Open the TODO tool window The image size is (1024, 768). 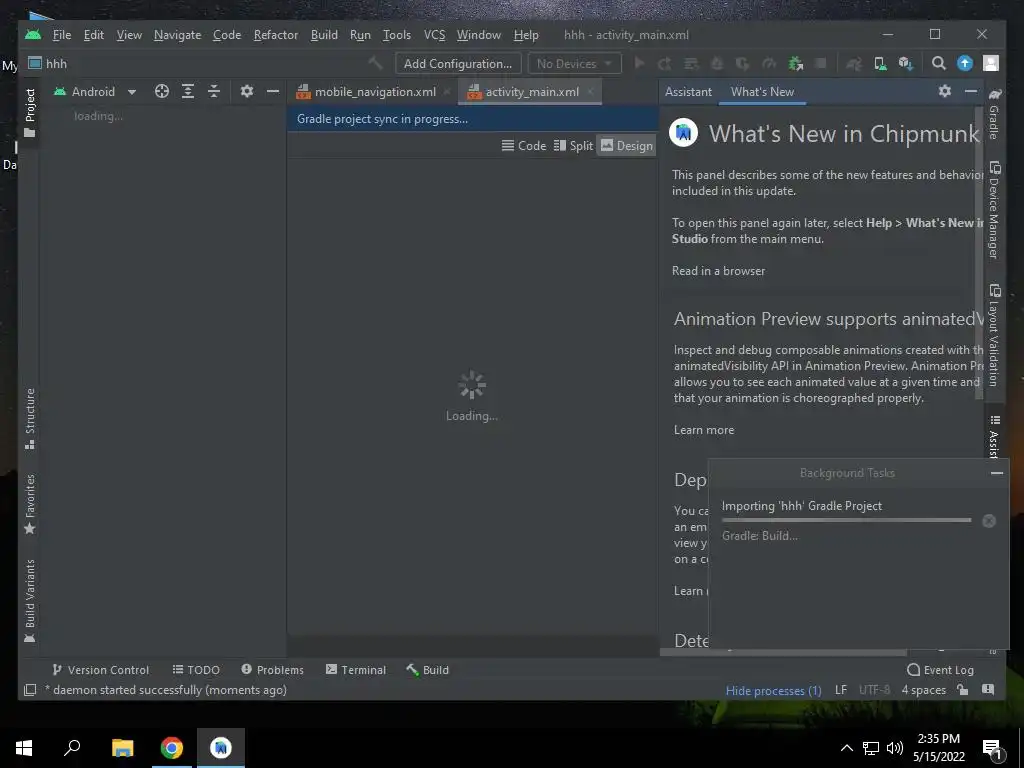pyautogui.click(x=196, y=669)
